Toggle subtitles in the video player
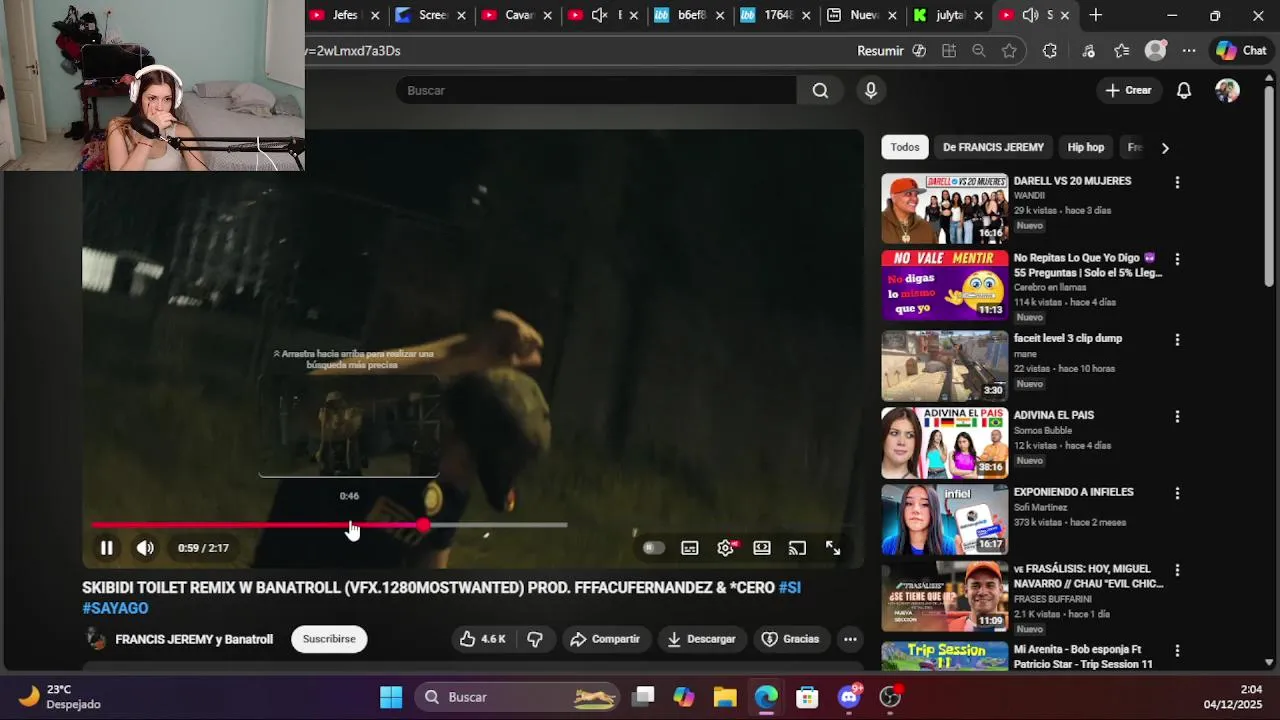 pyautogui.click(x=690, y=548)
